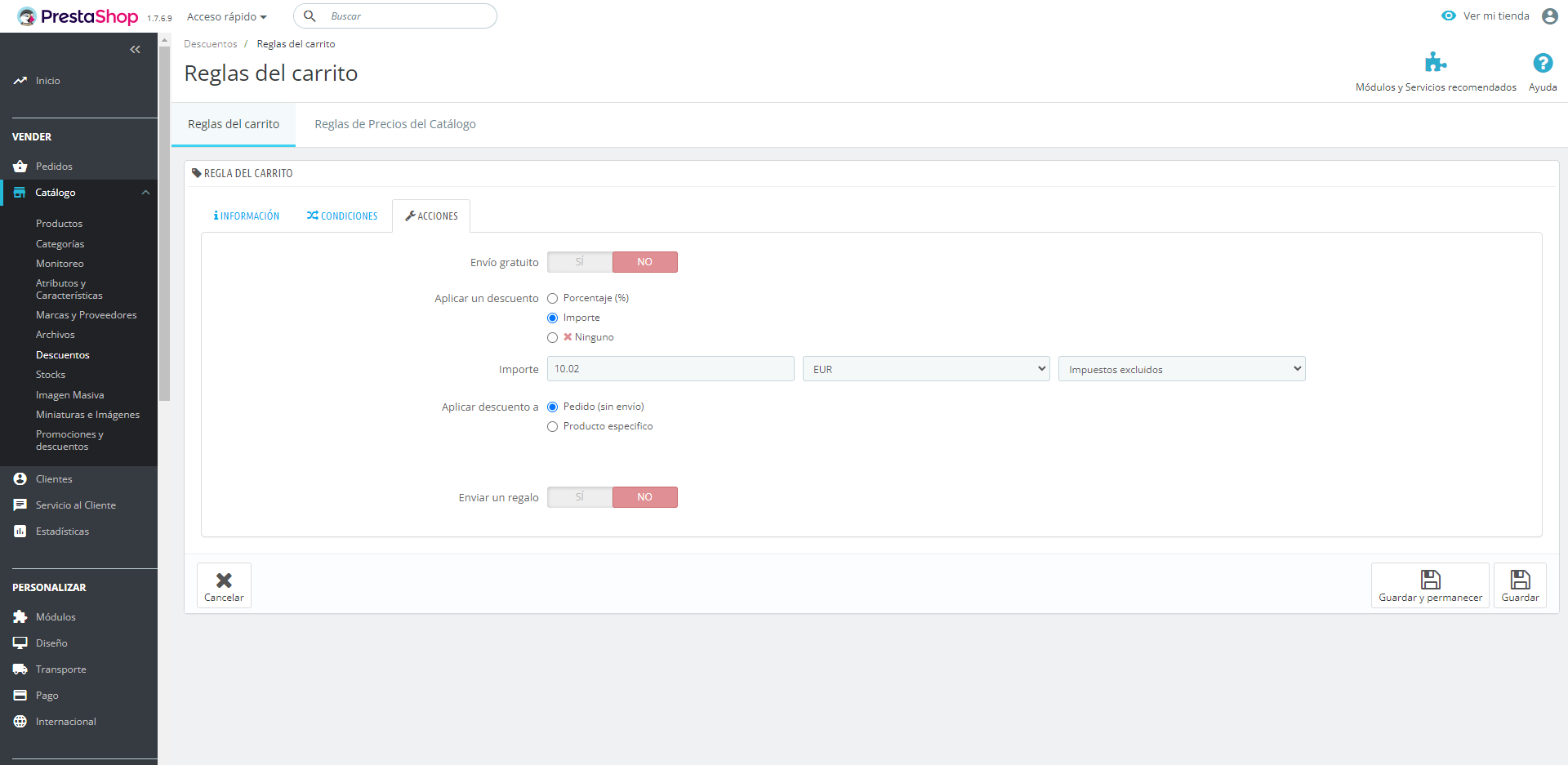
Task: Open the Ayuda help icon
Action: click(1542, 63)
